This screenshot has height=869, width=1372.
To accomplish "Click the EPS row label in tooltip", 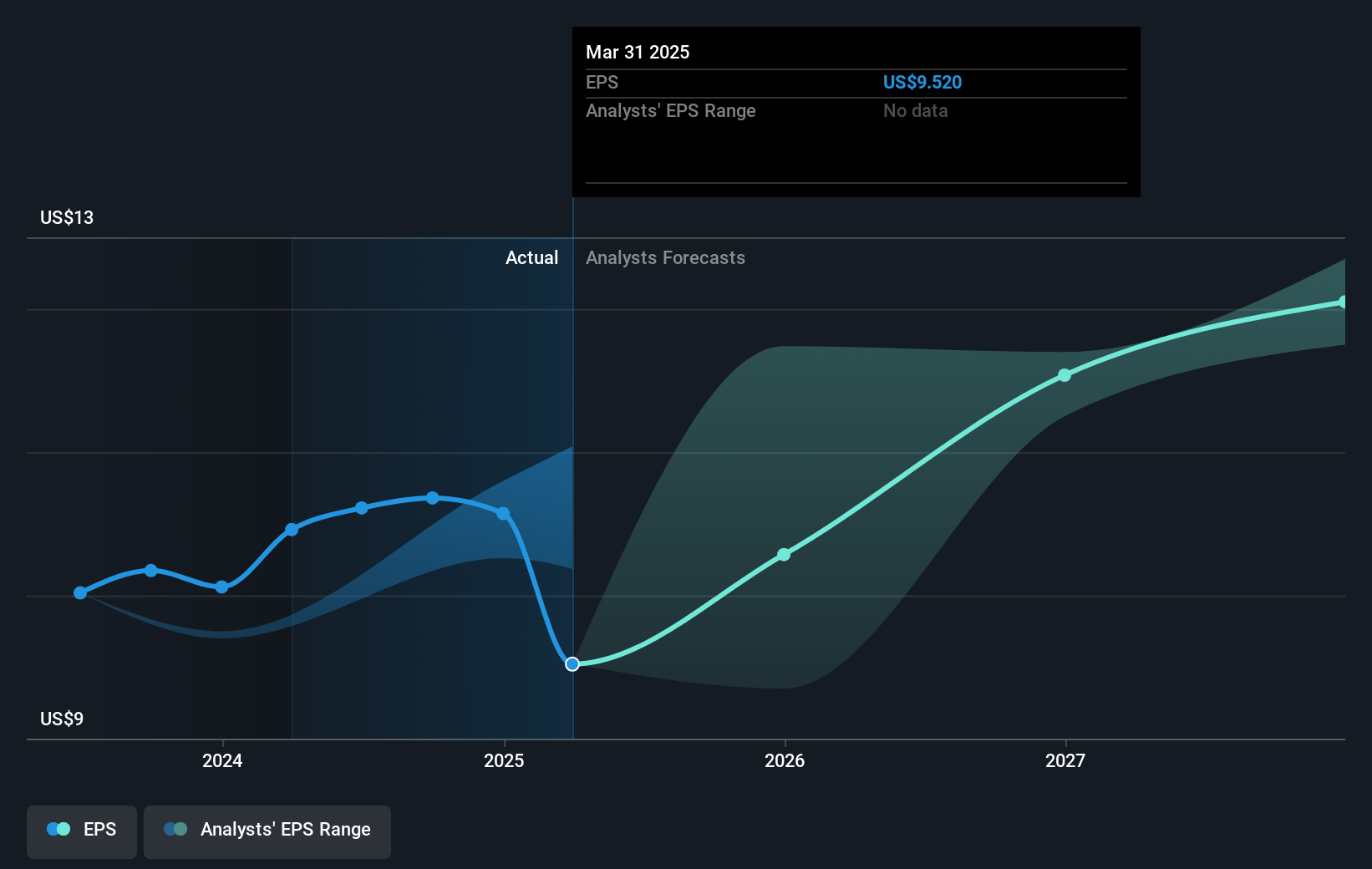I will [x=602, y=82].
